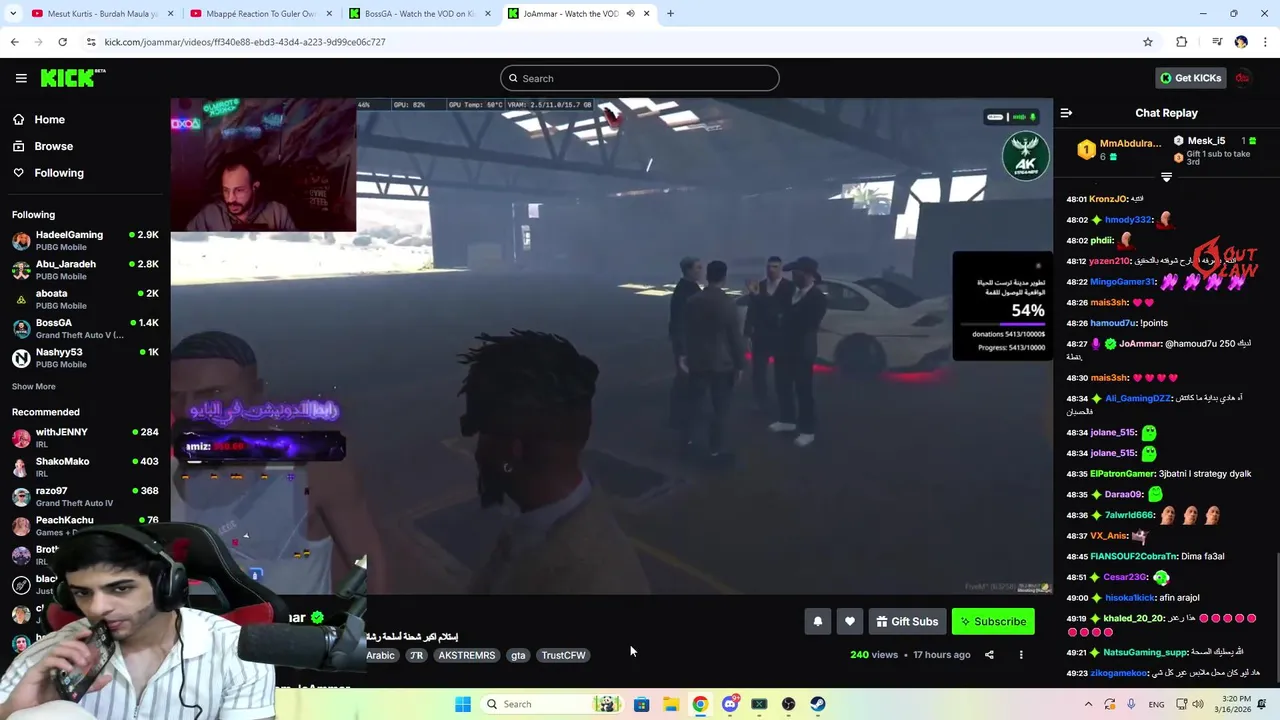Viewport: 1280px width, 720px height.
Task: View site information icon
Action: click(91, 42)
